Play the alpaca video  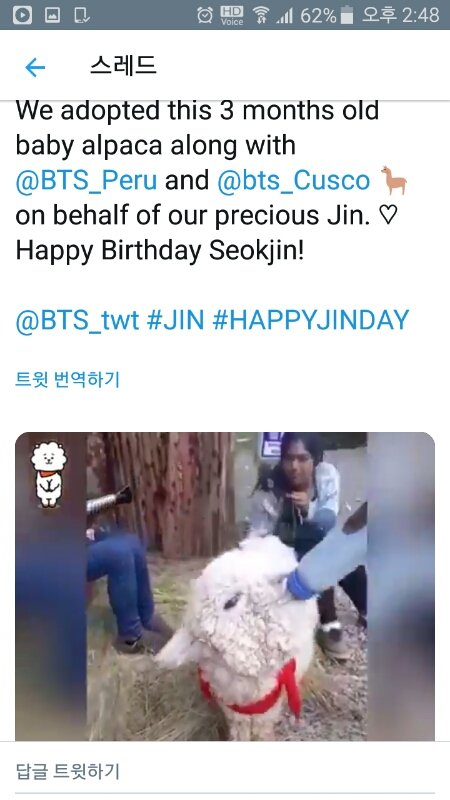225,586
